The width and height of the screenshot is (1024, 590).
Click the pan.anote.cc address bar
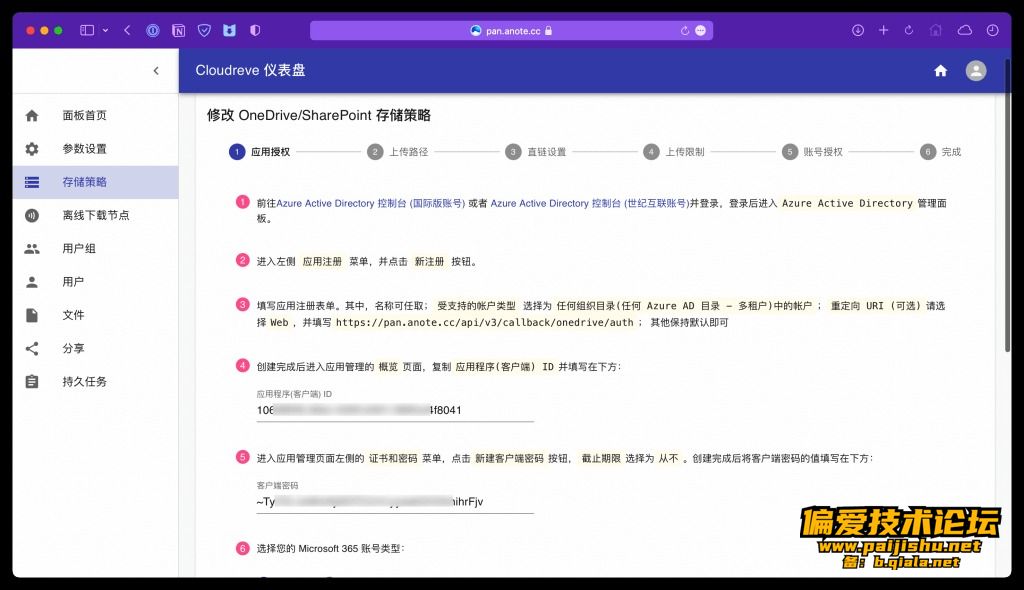(x=511, y=31)
